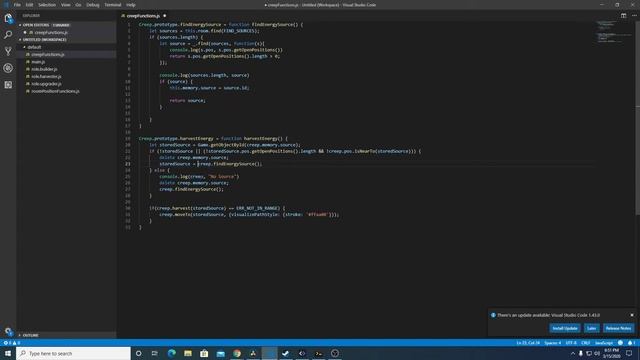Click the network icon in system tray
Image resolution: width=640 pixels, height=360 pixels.
[x=589, y=353]
